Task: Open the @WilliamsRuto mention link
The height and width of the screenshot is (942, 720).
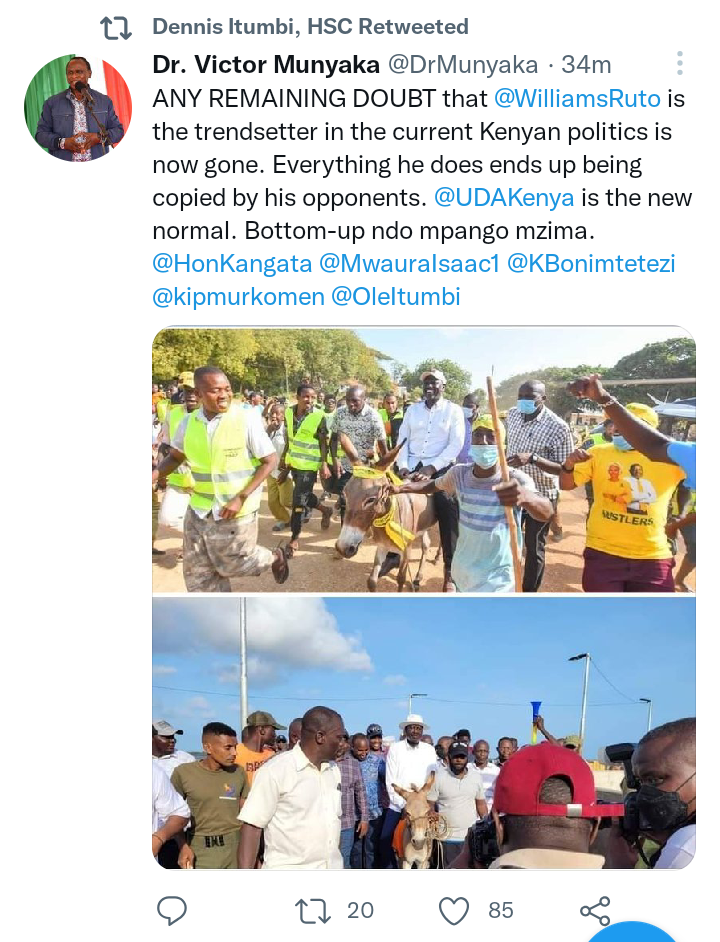Action: (x=577, y=99)
